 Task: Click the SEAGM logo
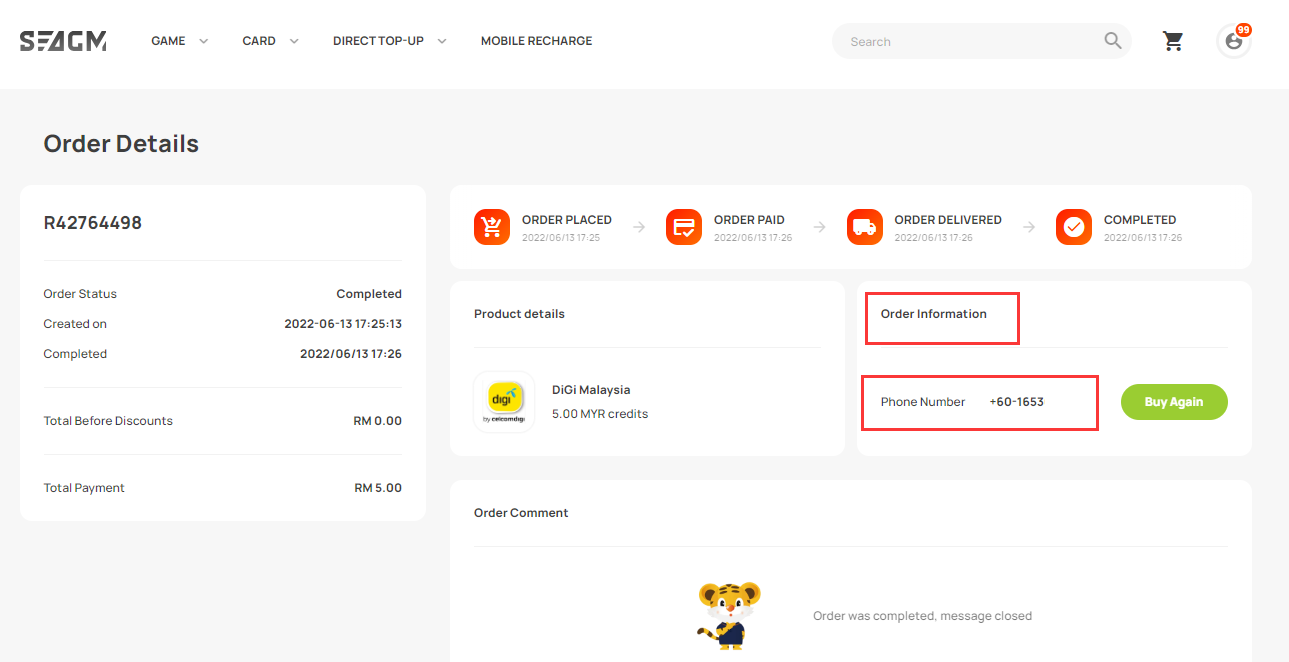click(63, 41)
